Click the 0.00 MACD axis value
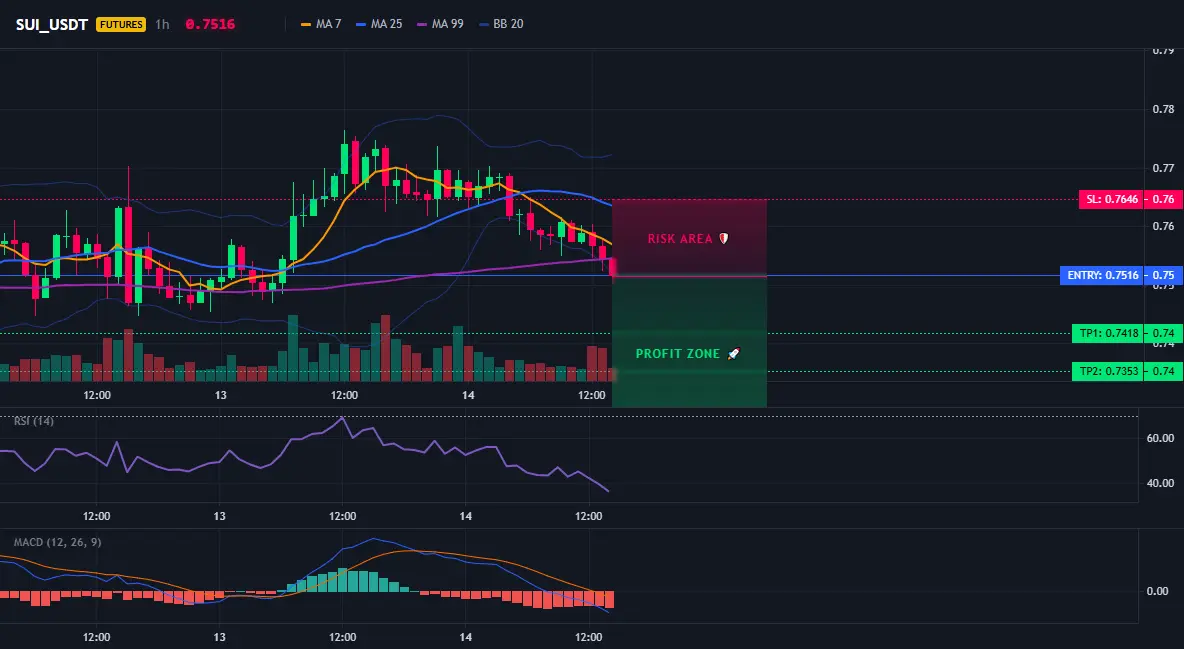 coord(1158,591)
